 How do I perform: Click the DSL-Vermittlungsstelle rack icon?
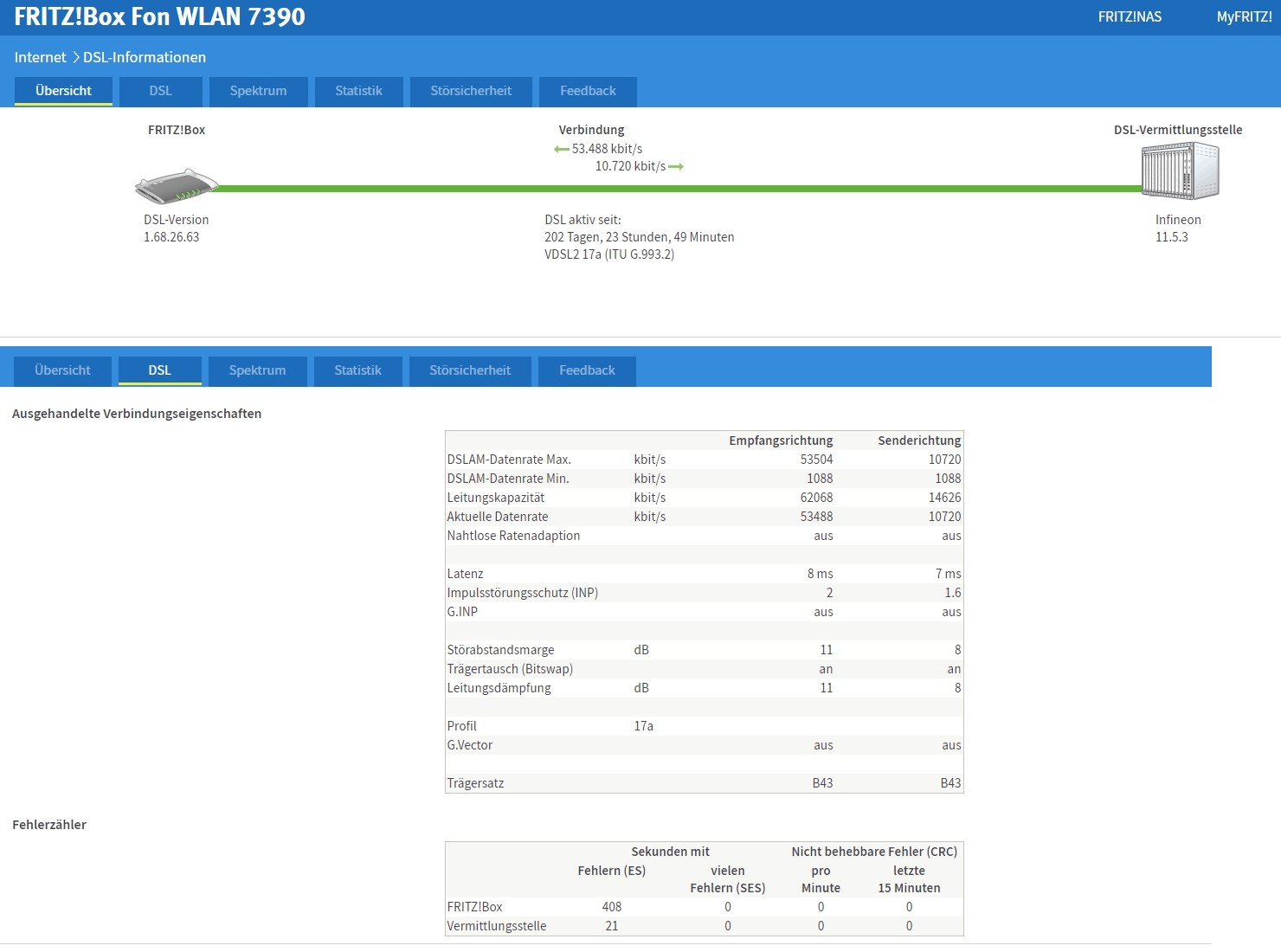1180,170
